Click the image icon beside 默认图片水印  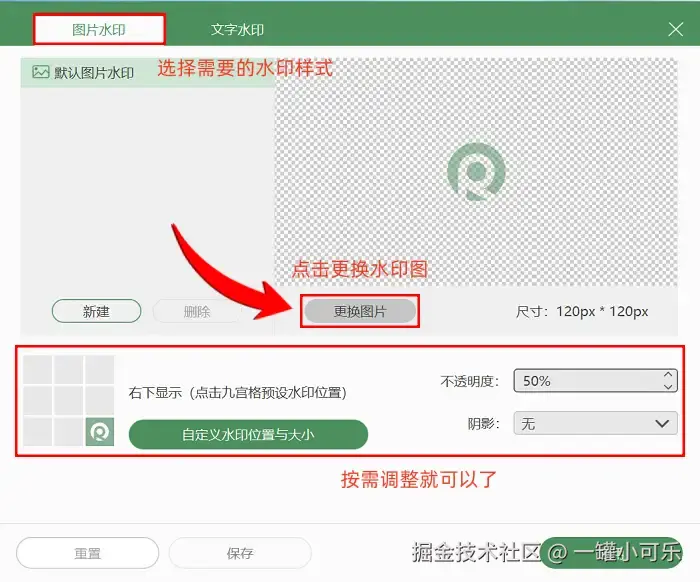[41, 72]
